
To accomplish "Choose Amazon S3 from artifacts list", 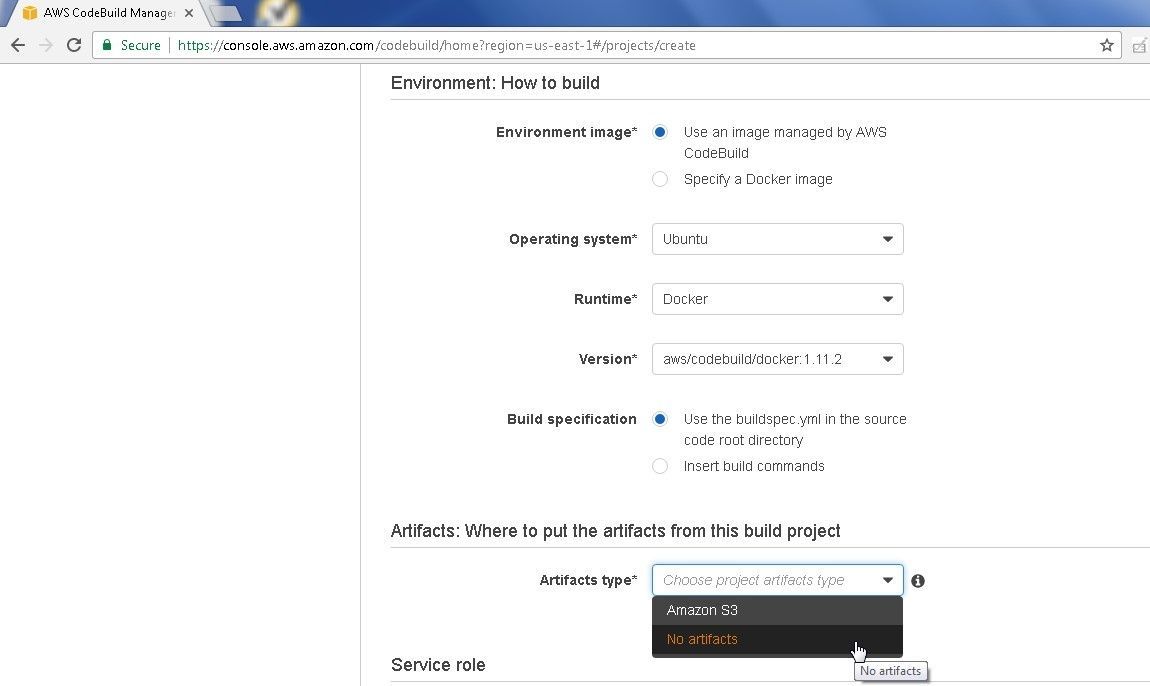I will (x=777, y=610).
